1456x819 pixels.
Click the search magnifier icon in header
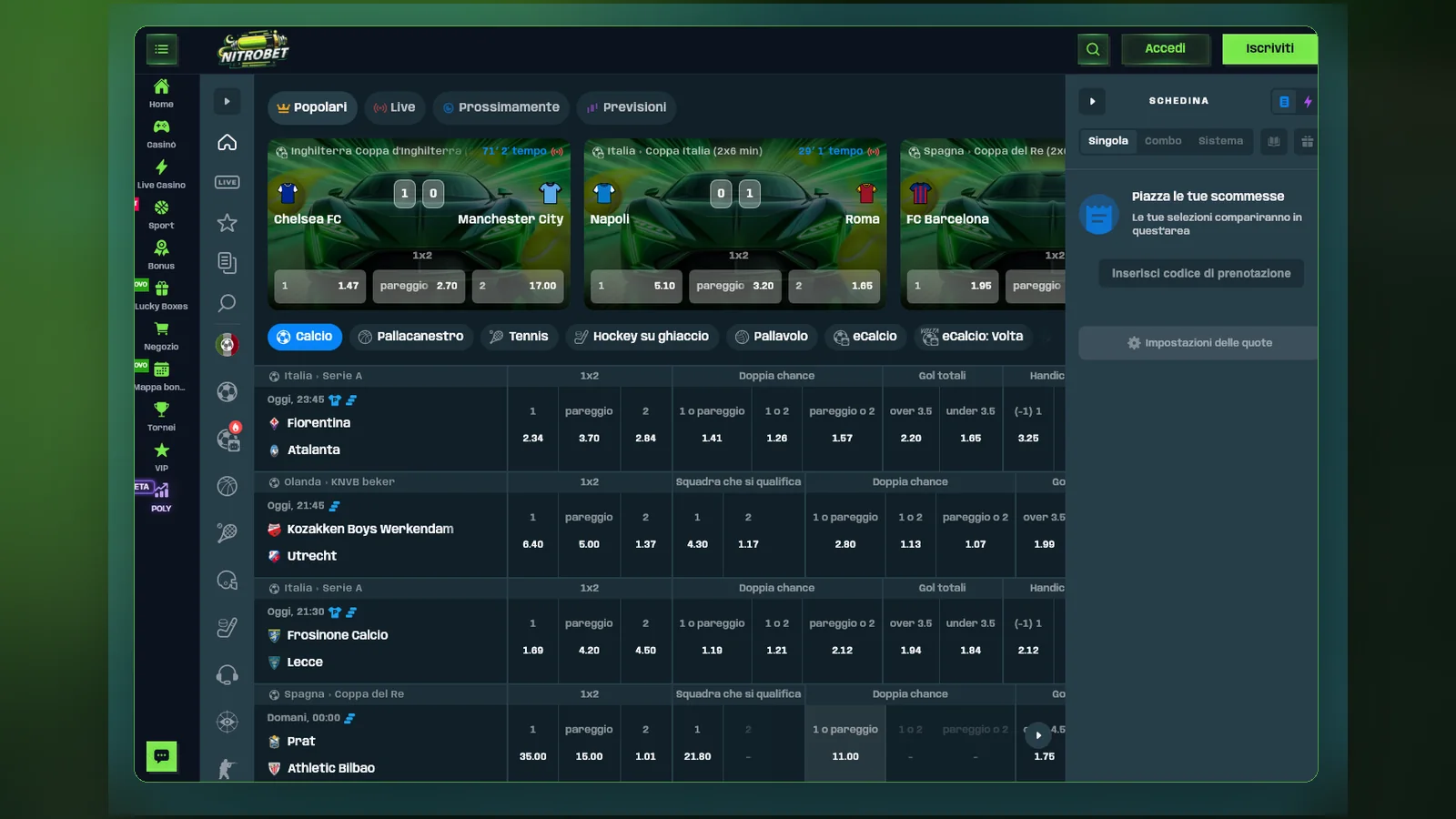tap(1093, 49)
